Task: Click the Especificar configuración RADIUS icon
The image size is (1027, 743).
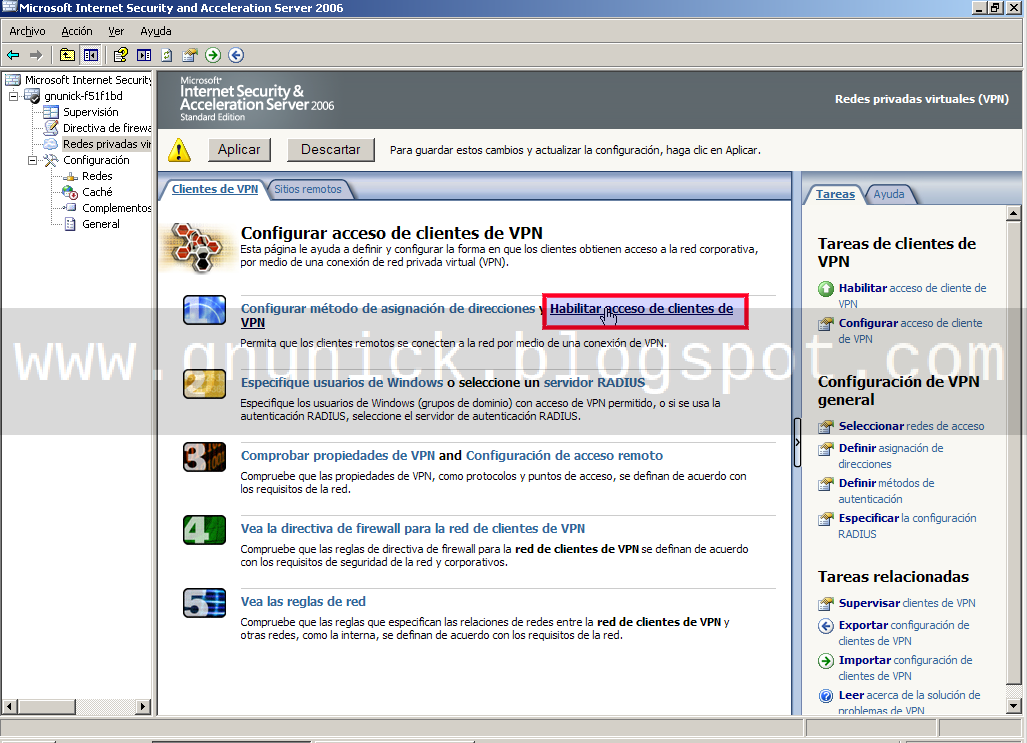Action: click(x=826, y=519)
